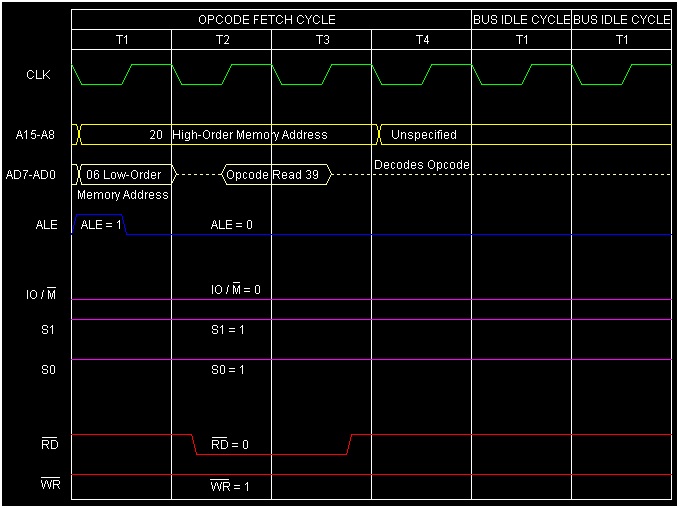
Task: Click the A15-A8 signal label
Action: (x=35, y=135)
